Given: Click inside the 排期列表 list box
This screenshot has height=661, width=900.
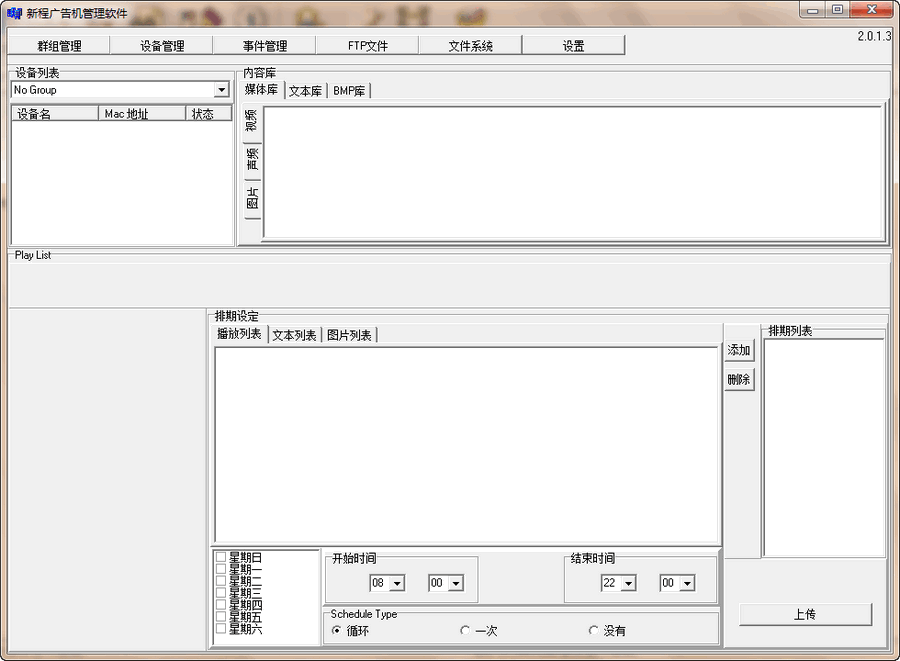Looking at the screenshot, I should coord(824,448).
